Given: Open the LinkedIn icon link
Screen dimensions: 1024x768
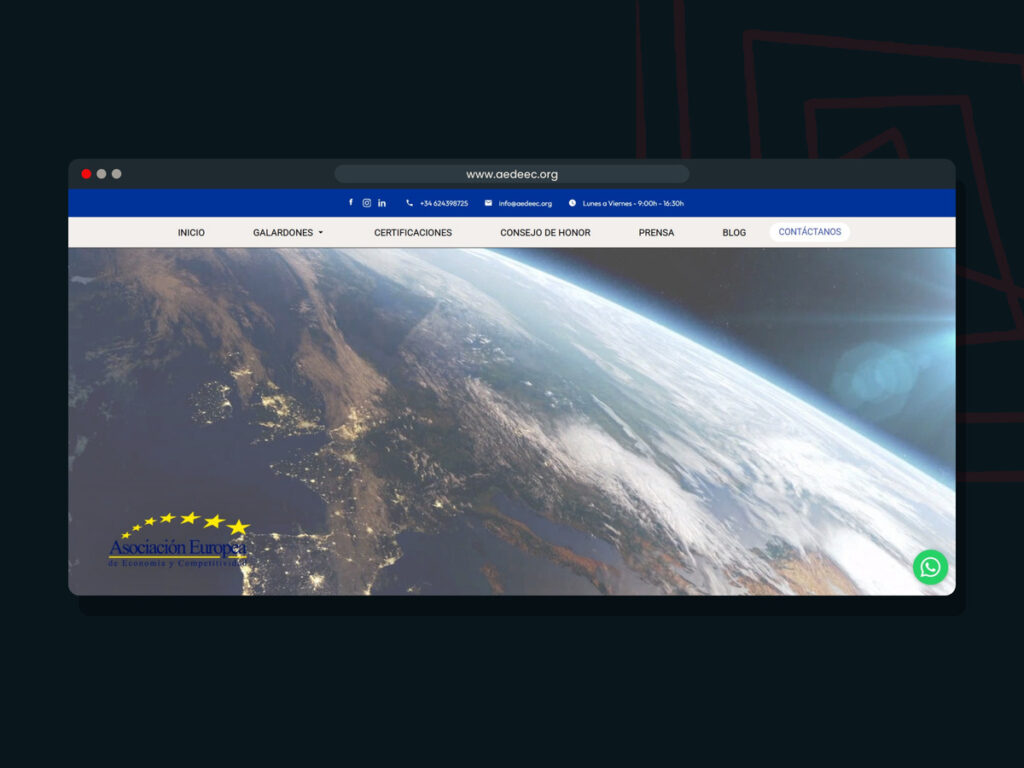Looking at the screenshot, I should click(381, 203).
